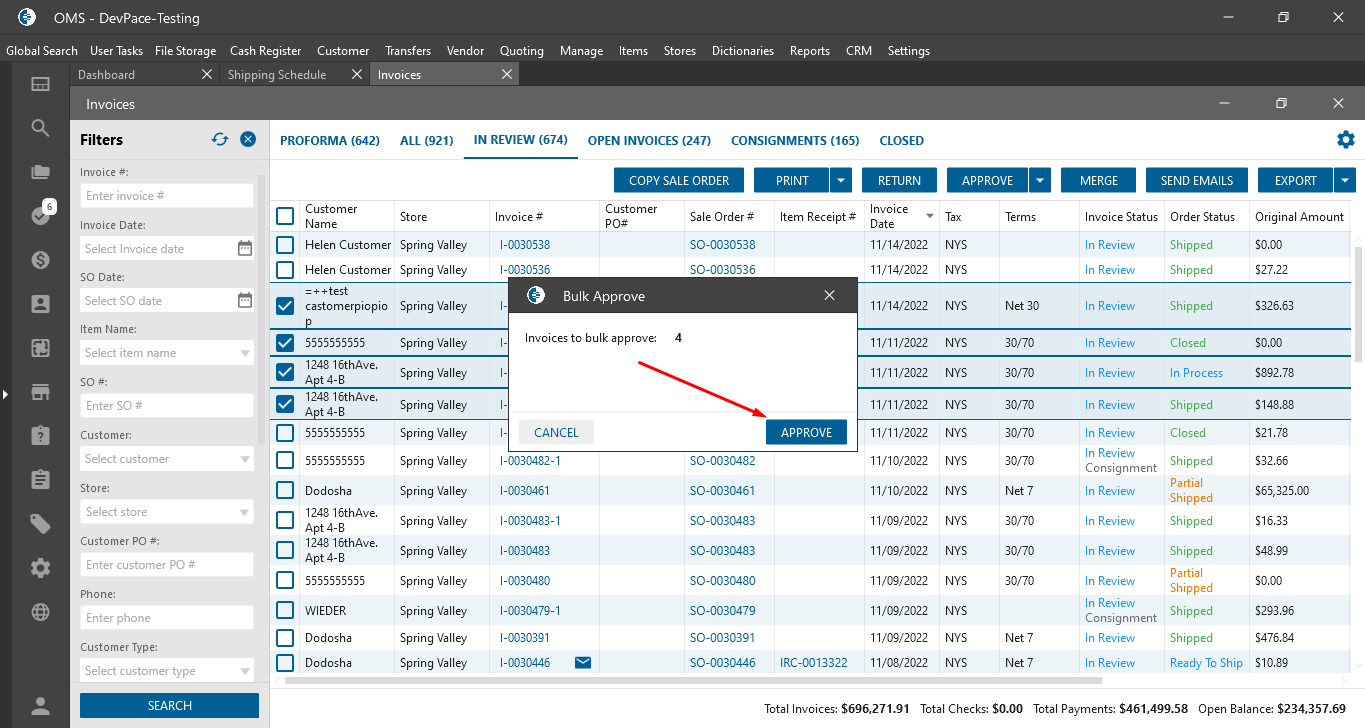Open the price tag sidebar icon
The width and height of the screenshot is (1365, 728).
[x=40, y=524]
